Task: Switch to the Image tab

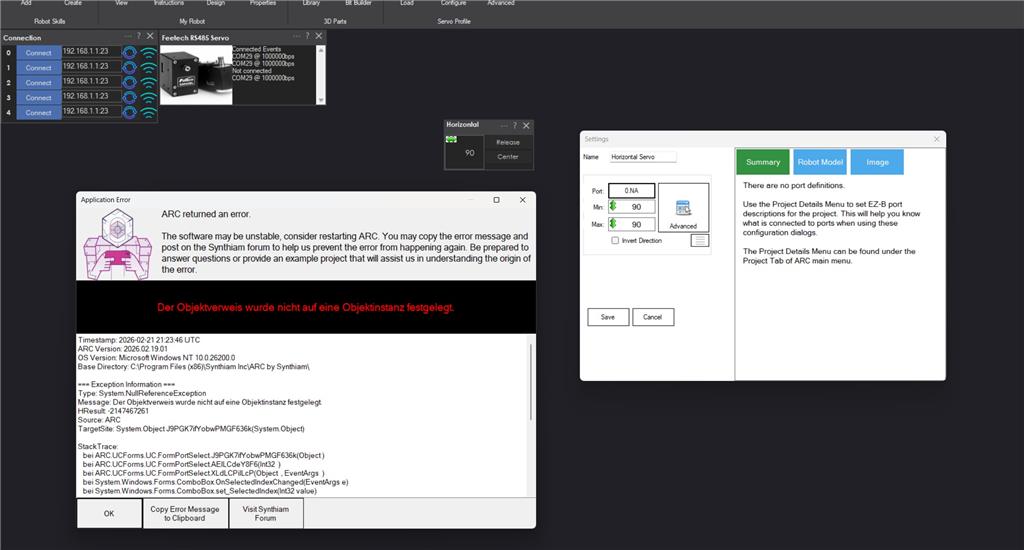Action: pyautogui.click(x=876, y=162)
